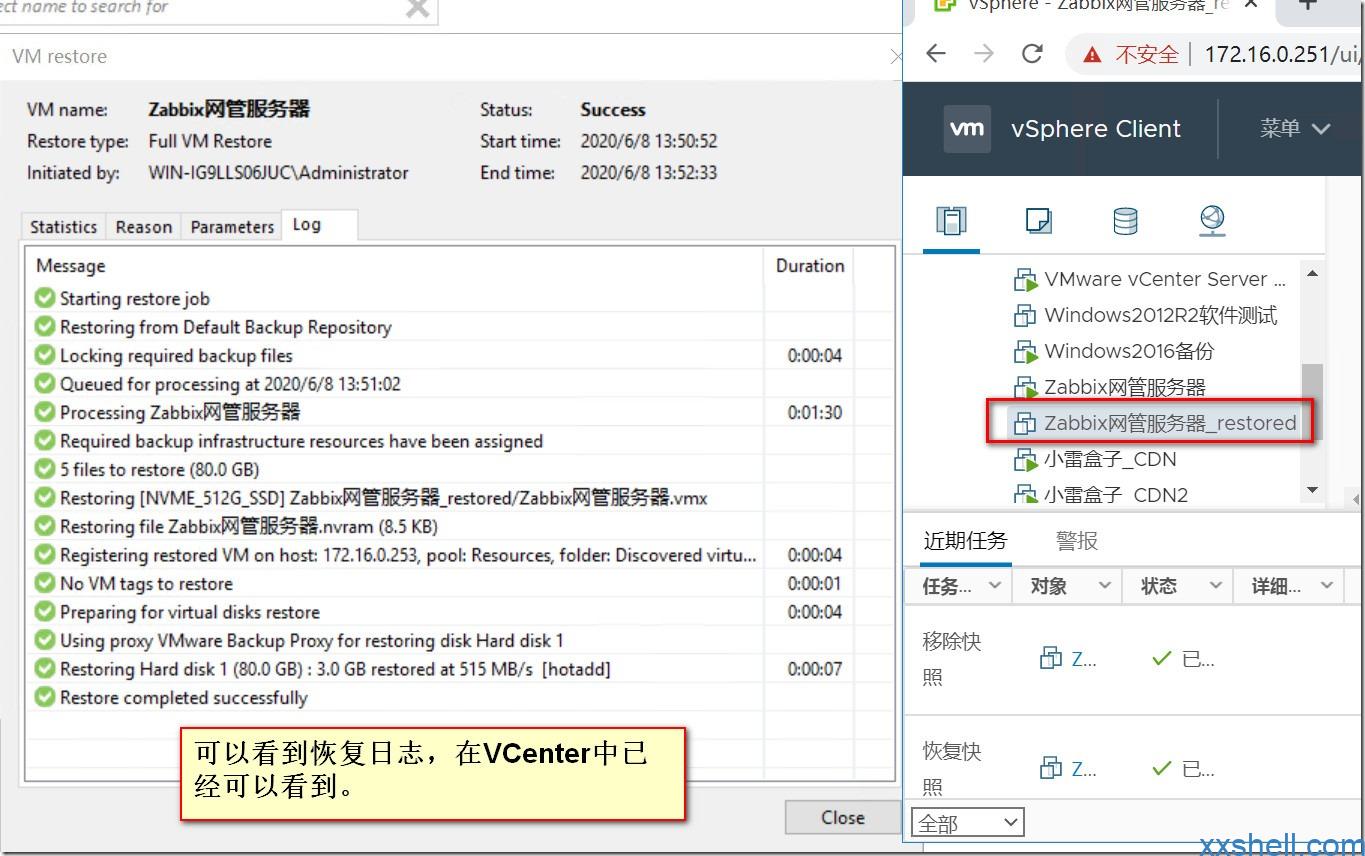1365x856 pixels.
Task: Switch to 近期任务 tab
Action: click(965, 541)
